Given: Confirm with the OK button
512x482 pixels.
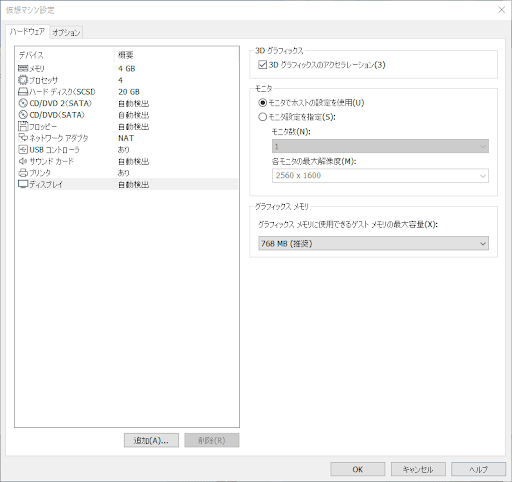Looking at the screenshot, I should 358,469.
